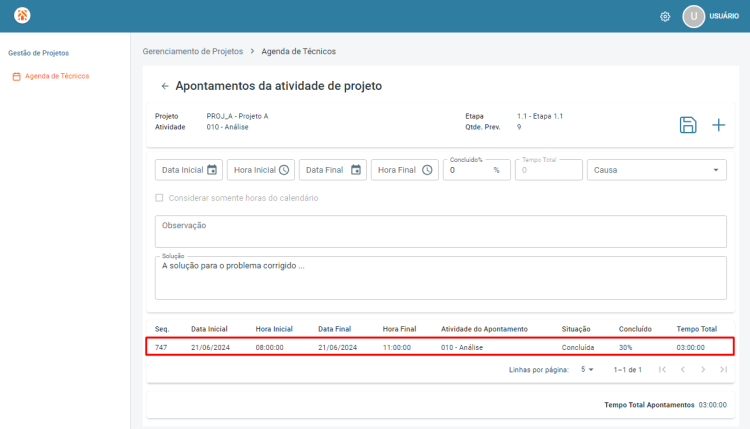The height and width of the screenshot is (429, 750).
Task: Click the Concluído column header
Action: click(x=635, y=329)
